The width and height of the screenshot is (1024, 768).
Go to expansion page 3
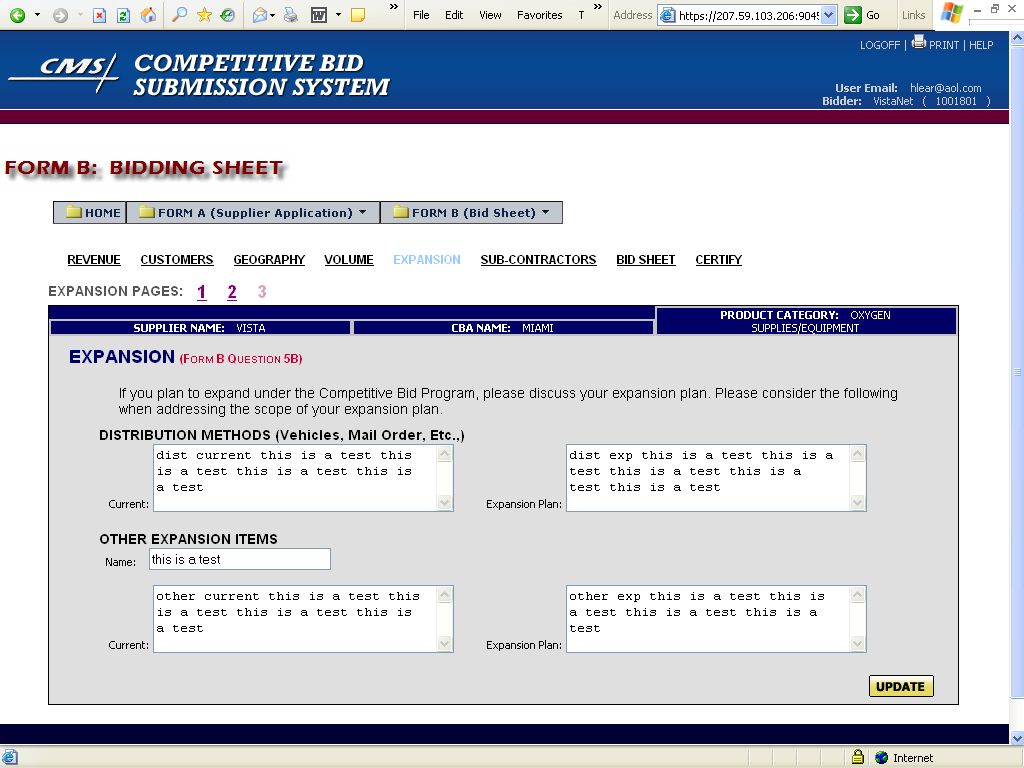(262, 292)
